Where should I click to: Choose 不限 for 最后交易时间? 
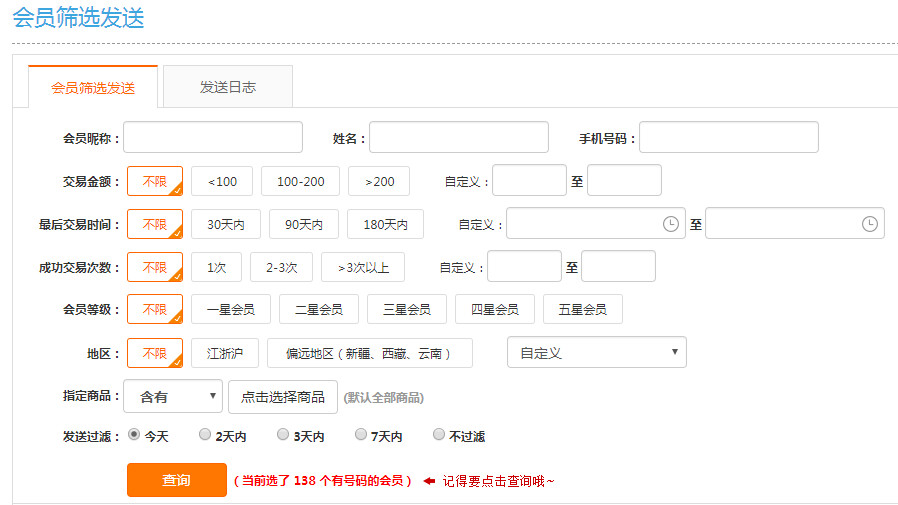(x=155, y=224)
